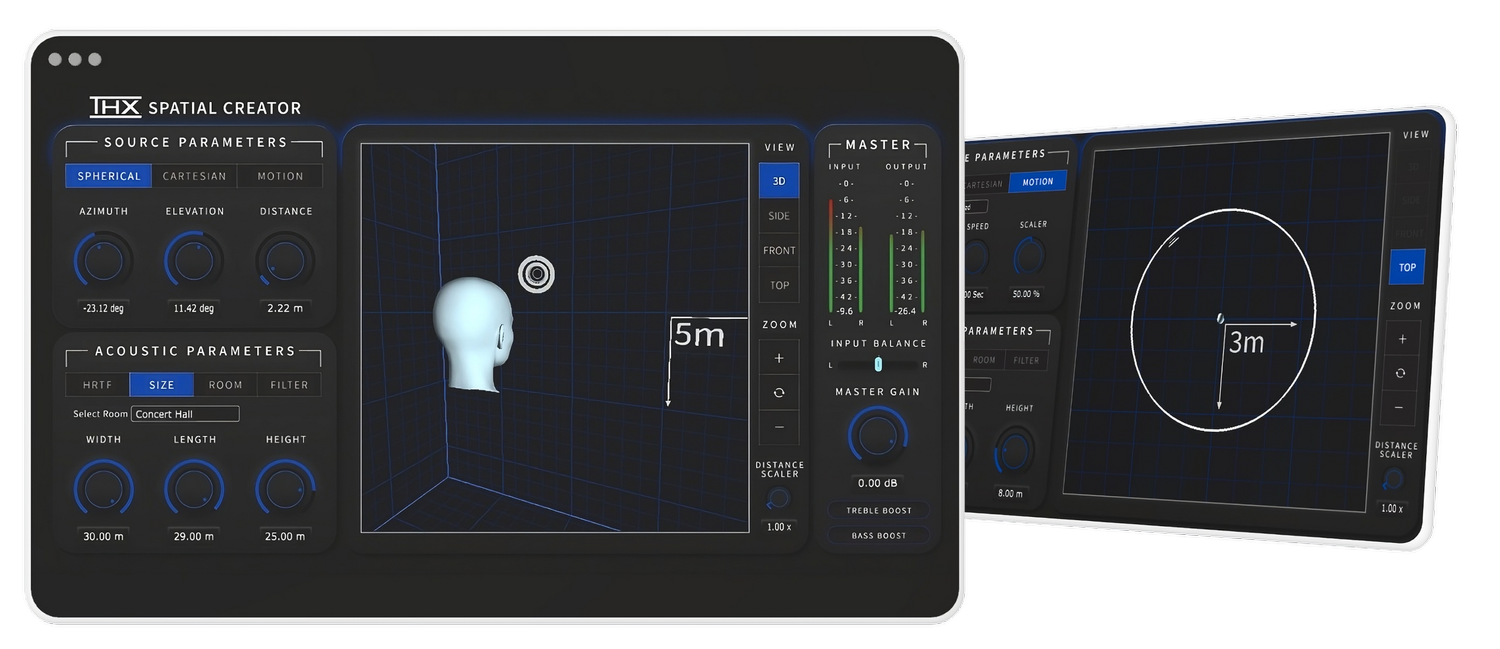This screenshot has width=1500, height=649.
Task: Click the zoom out minus icon
Action: tap(779, 428)
